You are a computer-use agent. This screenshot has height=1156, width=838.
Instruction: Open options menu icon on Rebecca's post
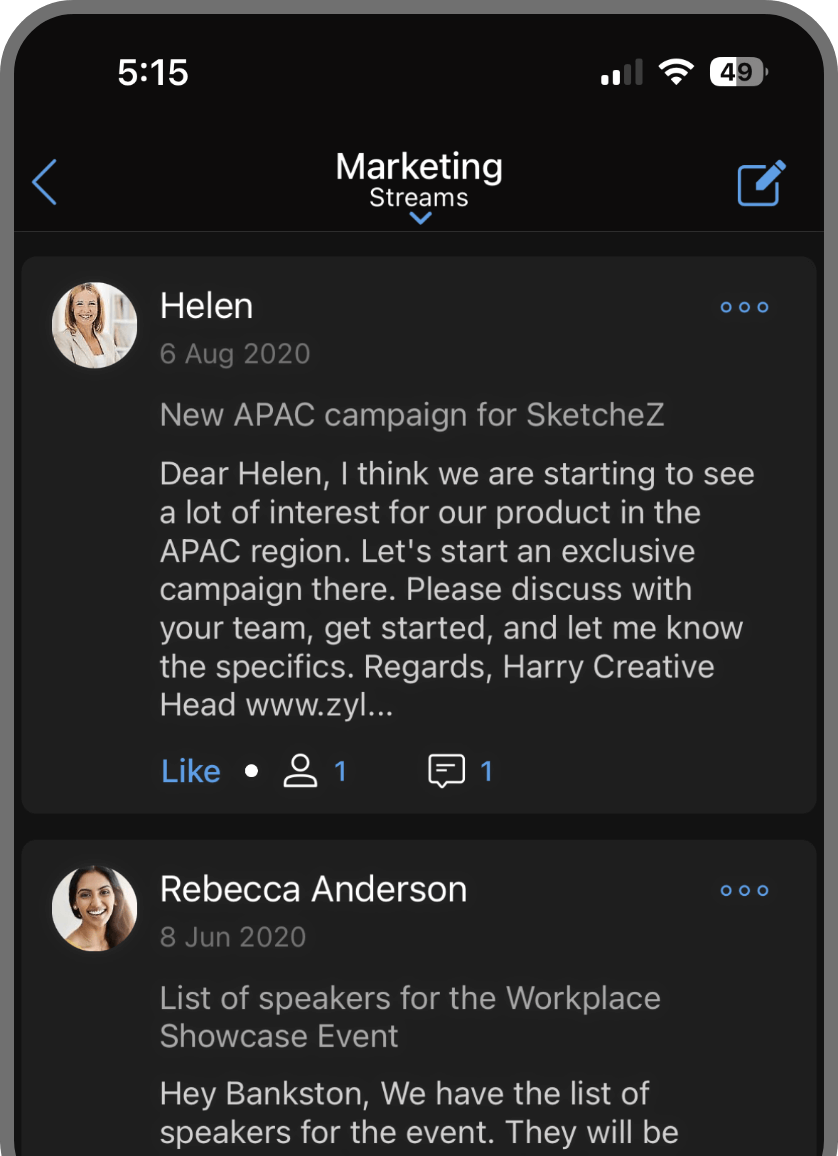(744, 890)
